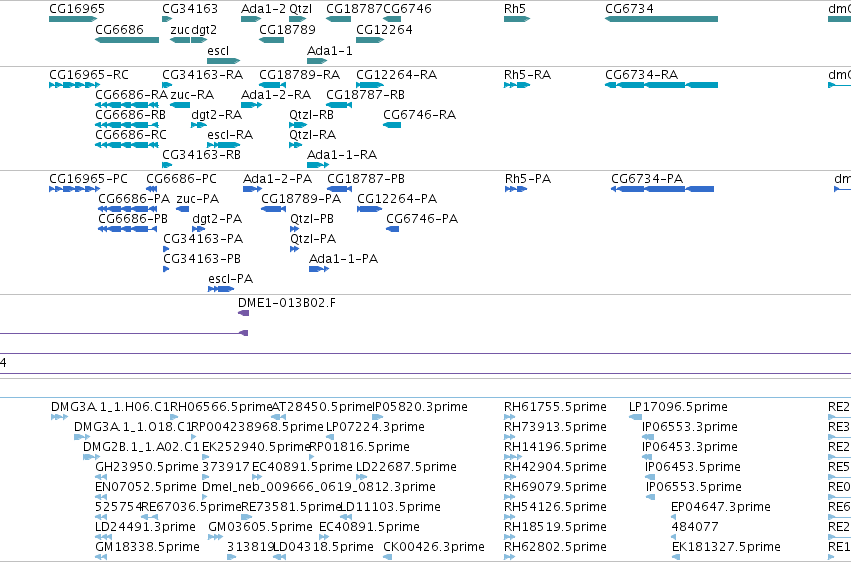Open the Ada1-1 gene label

(x=330, y=50)
